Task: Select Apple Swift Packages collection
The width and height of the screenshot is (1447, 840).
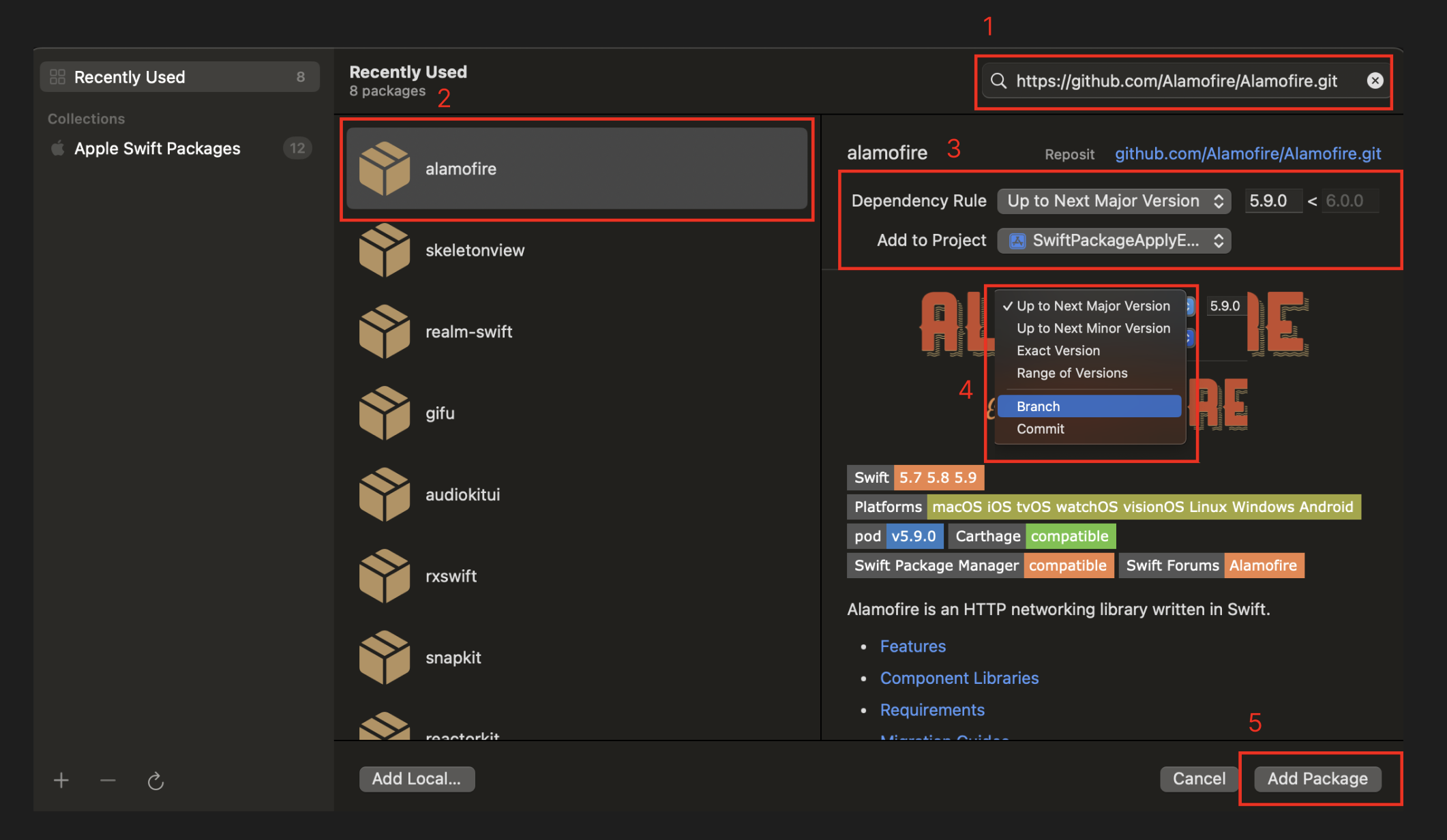Action: pyautogui.click(x=157, y=149)
